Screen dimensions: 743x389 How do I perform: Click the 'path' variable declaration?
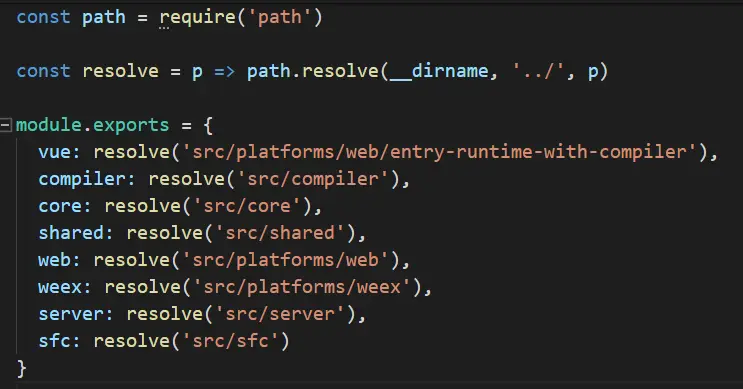pyautogui.click(x=104, y=18)
